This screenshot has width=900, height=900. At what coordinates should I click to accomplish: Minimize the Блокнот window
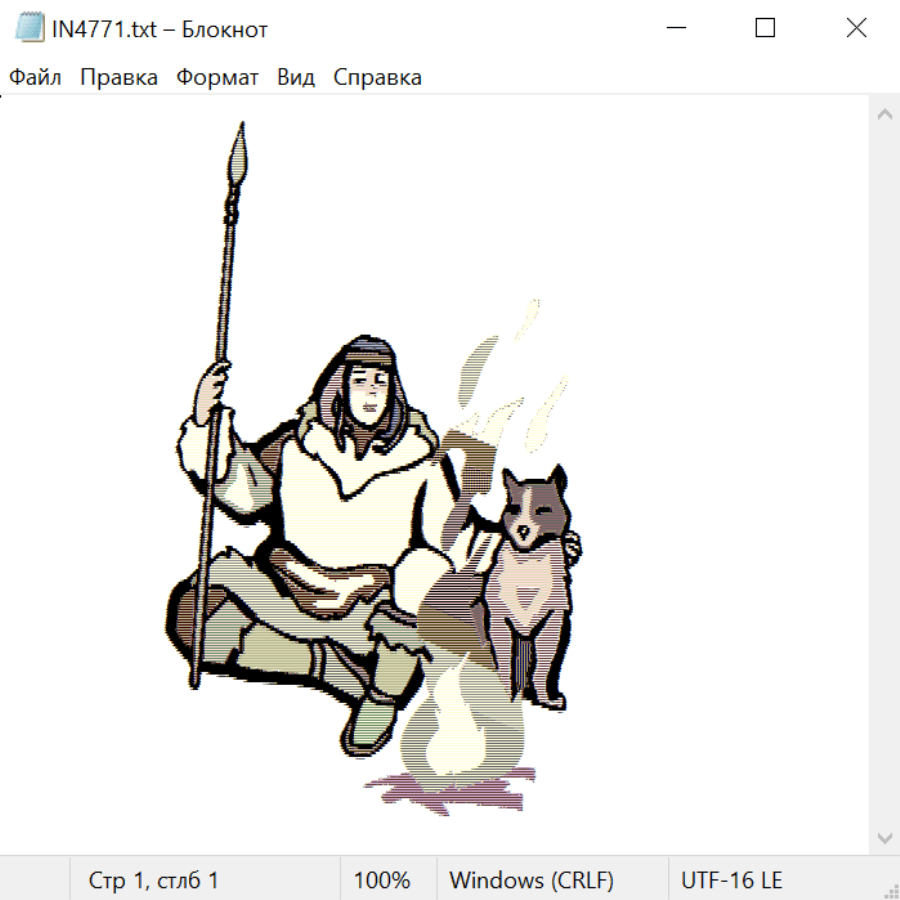(675, 28)
